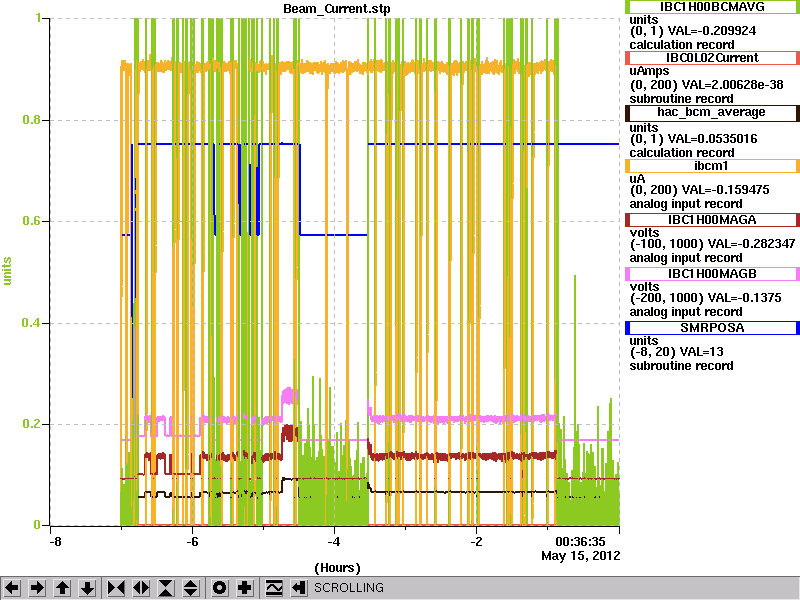
Task: Click the (-100, 1000) VAL=-0.282347 readout
Action: click(x=712, y=244)
